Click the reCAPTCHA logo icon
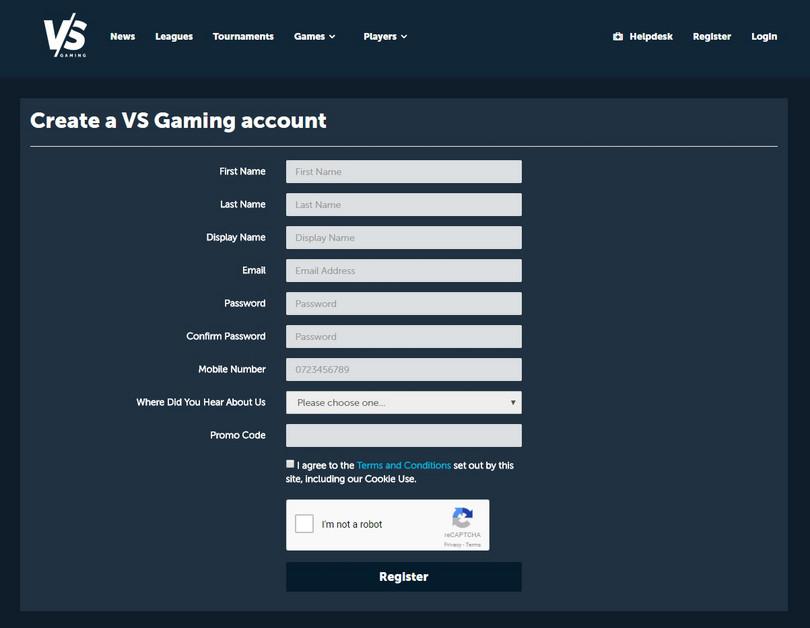This screenshot has height=628, width=810. pyautogui.click(x=462, y=517)
